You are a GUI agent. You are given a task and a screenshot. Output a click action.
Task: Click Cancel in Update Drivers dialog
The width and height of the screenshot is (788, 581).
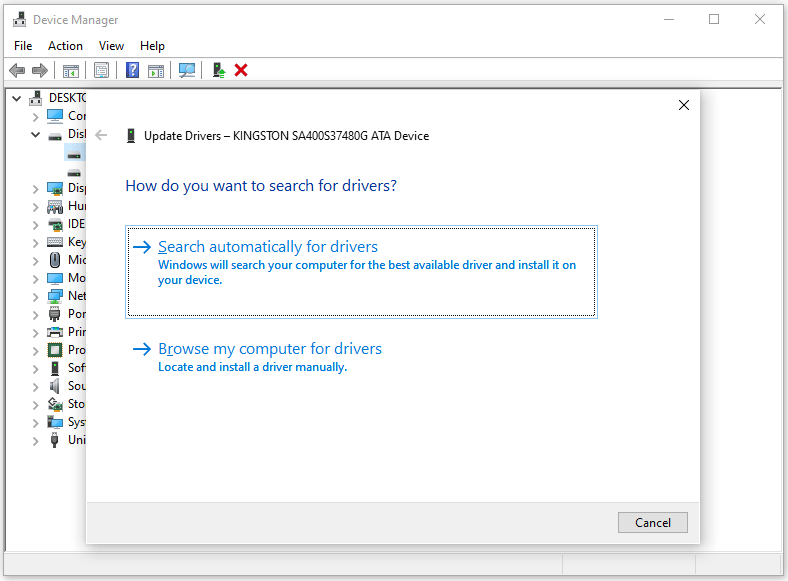click(653, 523)
